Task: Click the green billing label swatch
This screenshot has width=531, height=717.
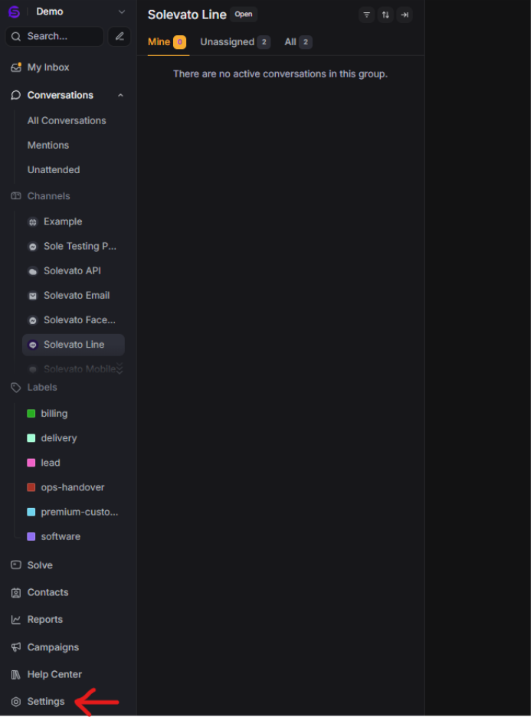Action: point(31,413)
